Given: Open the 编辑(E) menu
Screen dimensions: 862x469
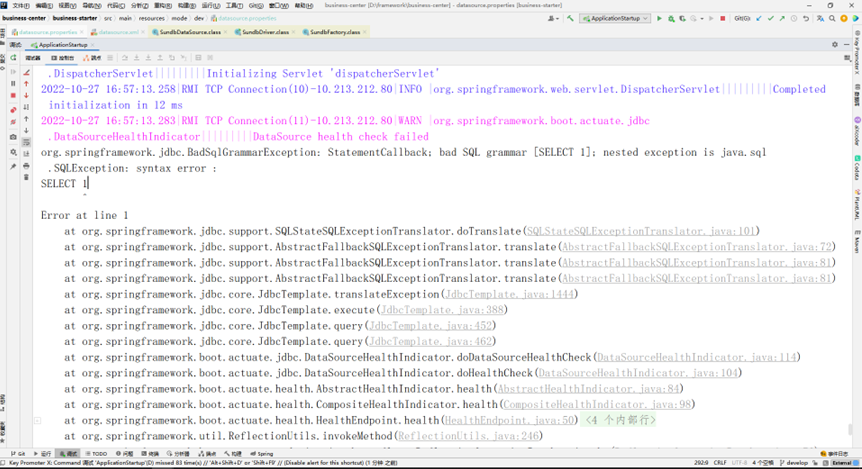Looking at the screenshot, I should (43, 5).
